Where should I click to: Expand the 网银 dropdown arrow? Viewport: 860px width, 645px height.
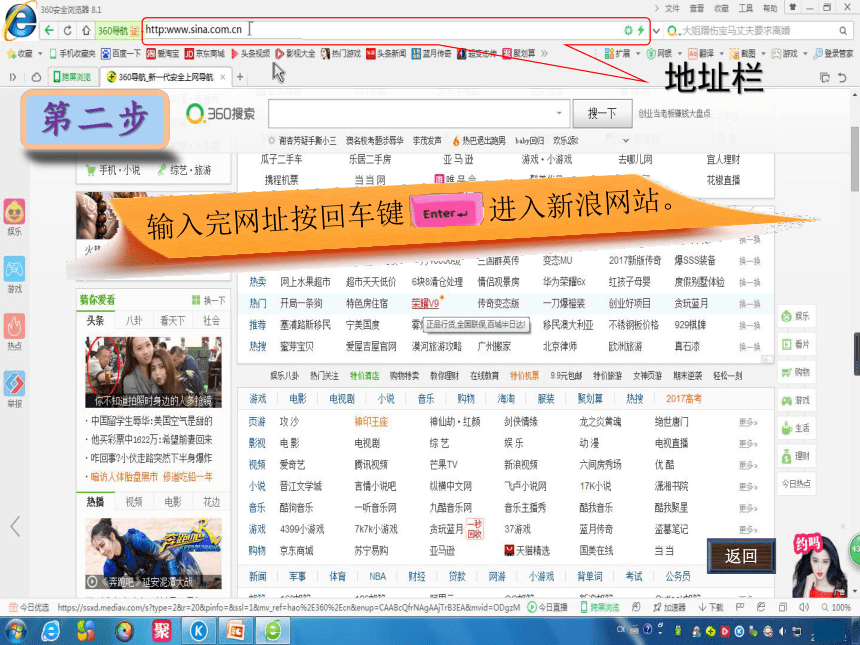coord(679,54)
